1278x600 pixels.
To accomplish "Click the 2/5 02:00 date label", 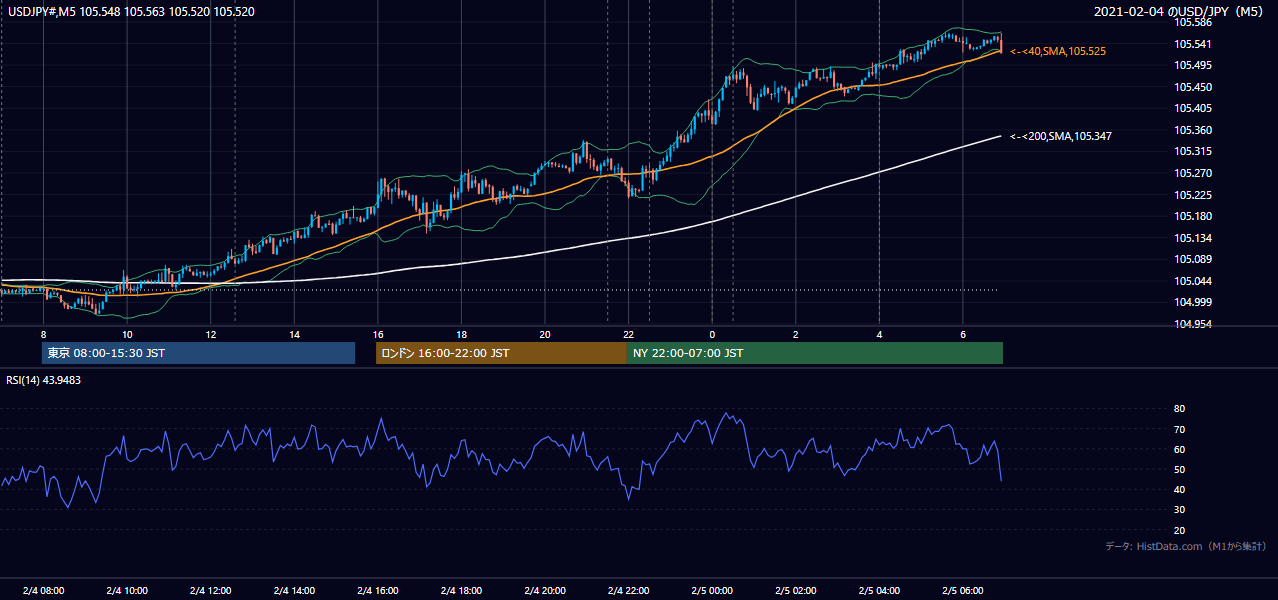I will pyautogui.click(x=795, y=590).
